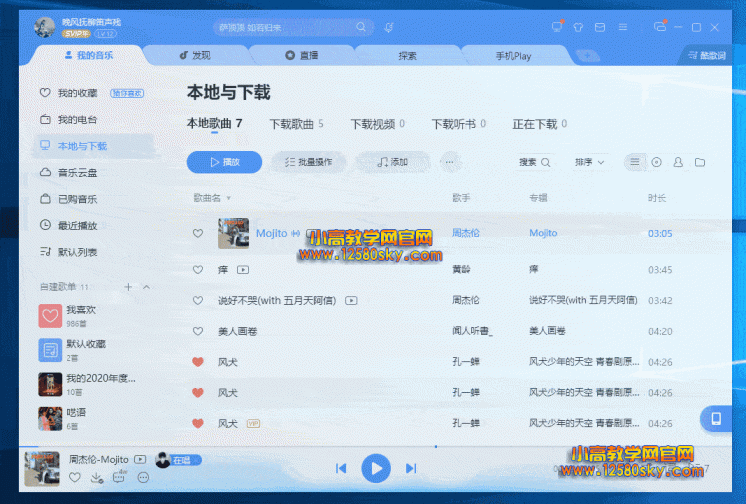Screen dimensions: 746x504
Task: Open 最近播放 in sidebar
Action: point(78,226)
